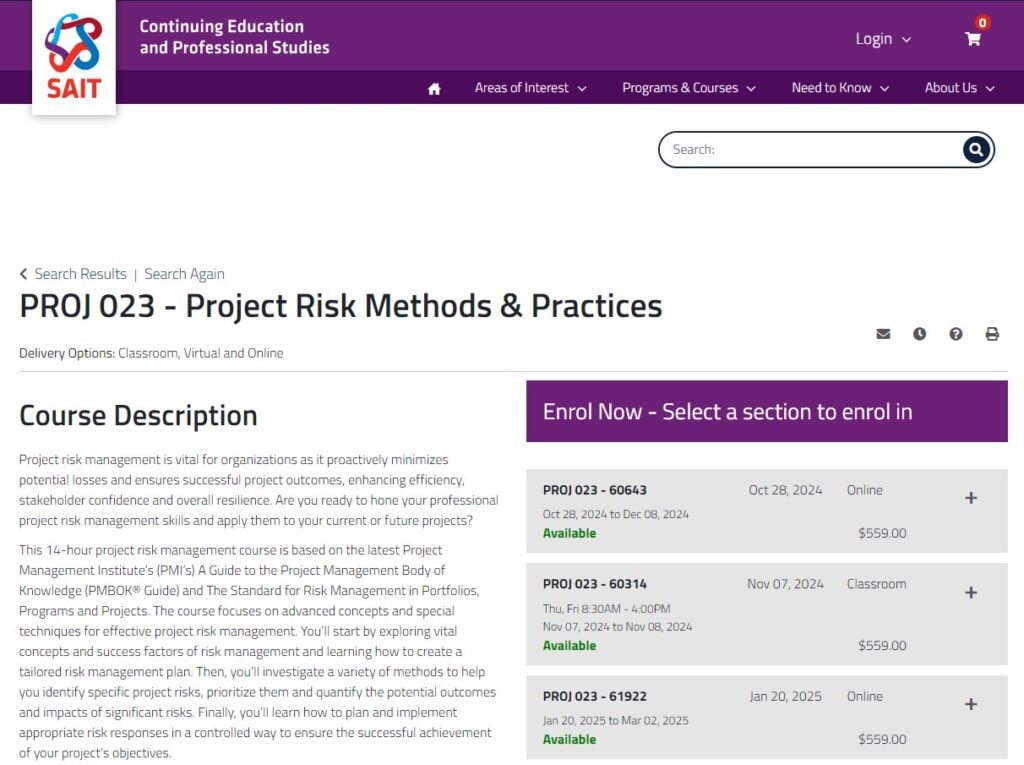Expand section PROJ 023 - 60643 plus
This screenshot has width=1024, height=765.
click(x=971, y=498)
